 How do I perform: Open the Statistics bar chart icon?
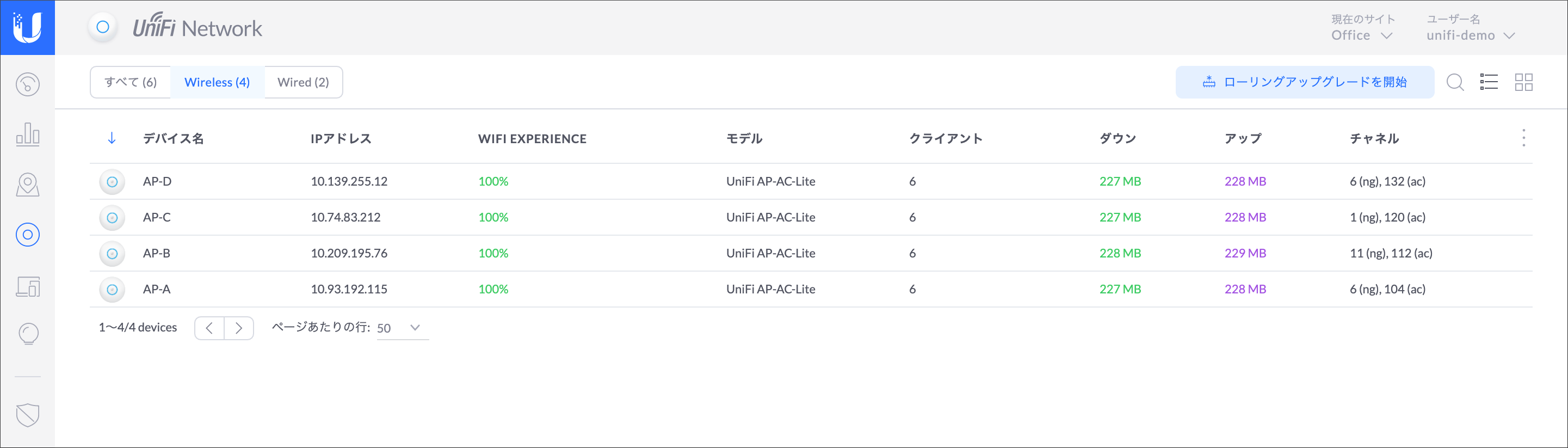coord(27,134)
